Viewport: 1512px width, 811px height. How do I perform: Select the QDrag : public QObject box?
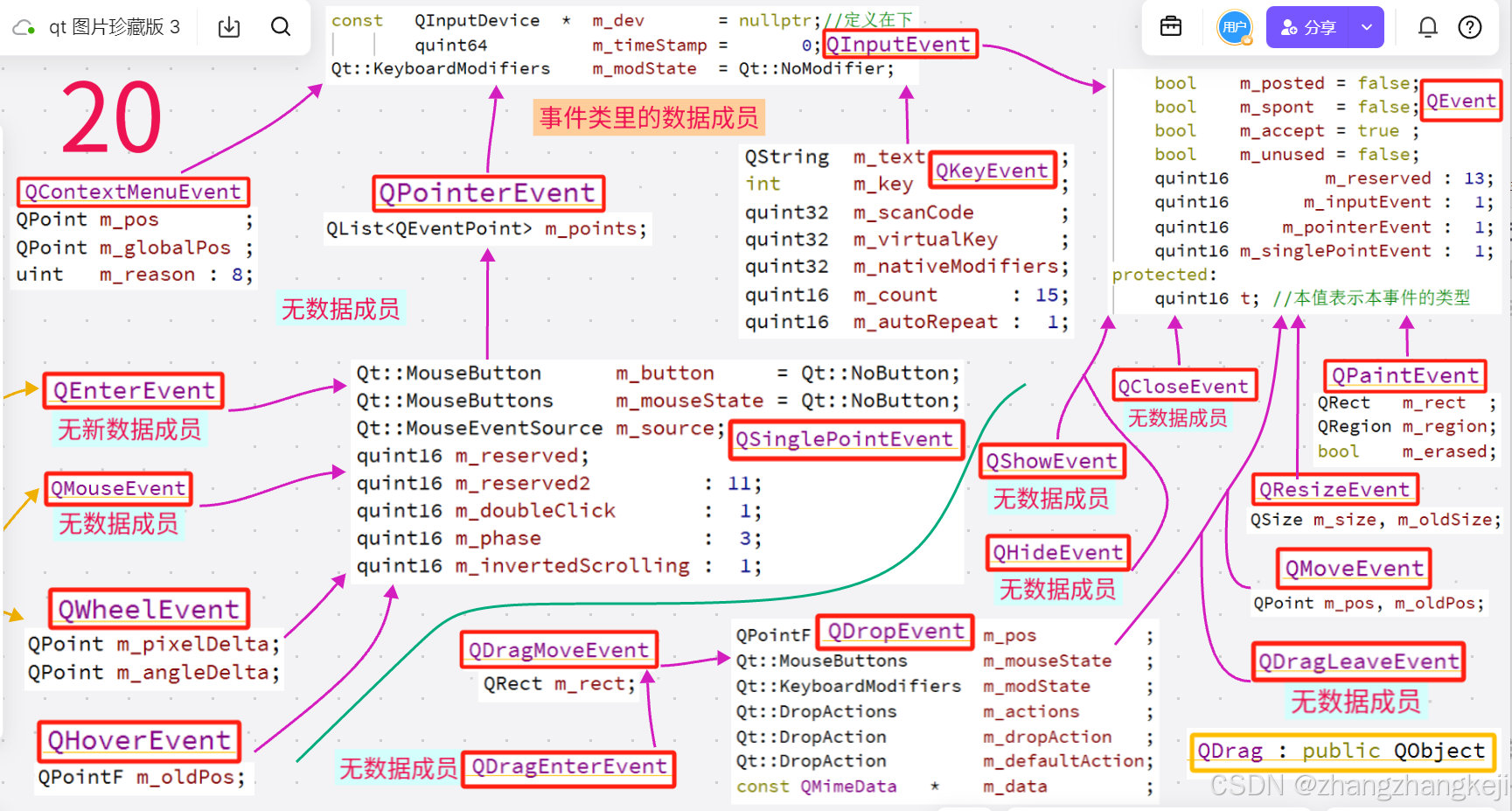1341,751
